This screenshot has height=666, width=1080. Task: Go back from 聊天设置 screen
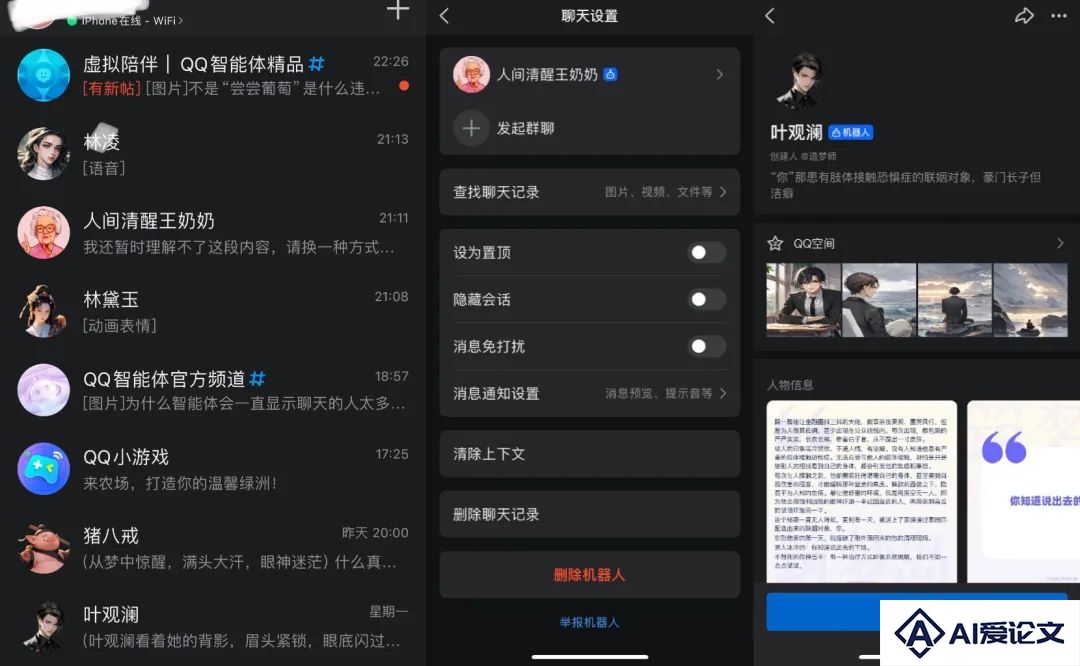[445, 16]
